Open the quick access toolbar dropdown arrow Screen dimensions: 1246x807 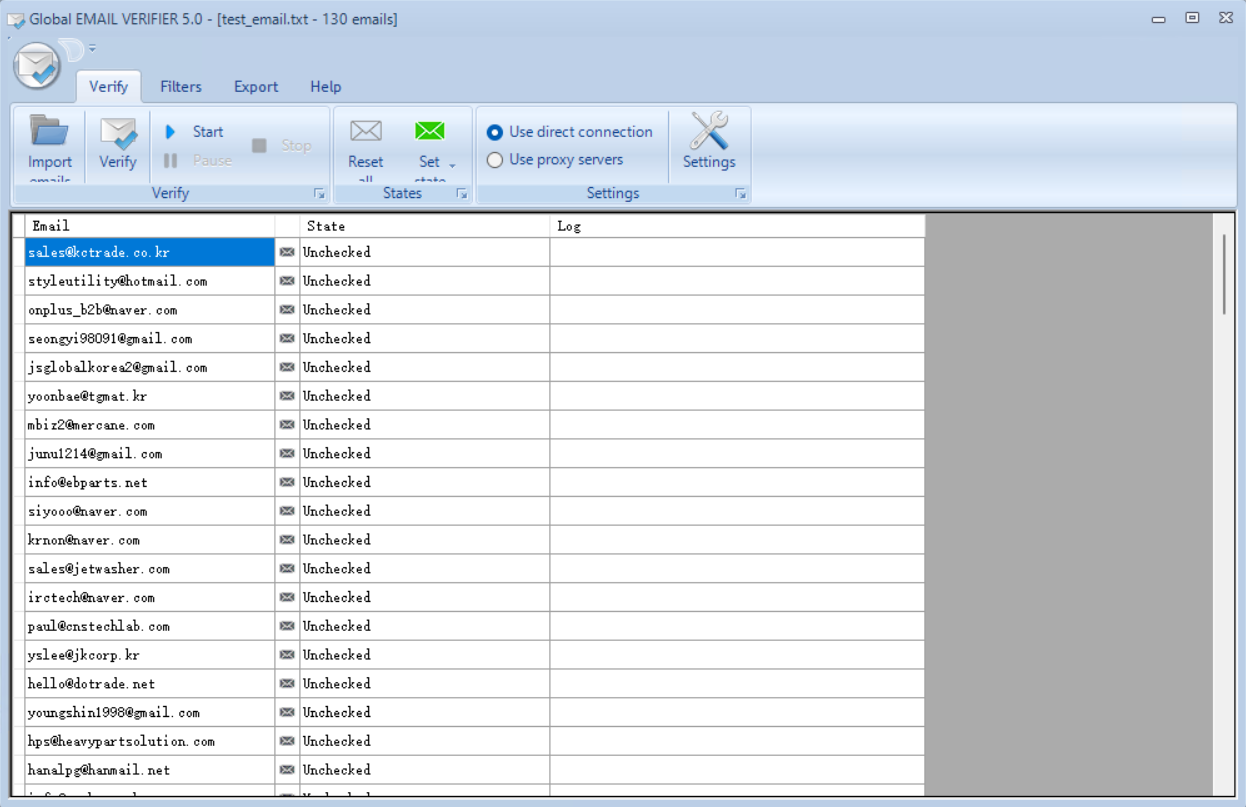[92, 47]
